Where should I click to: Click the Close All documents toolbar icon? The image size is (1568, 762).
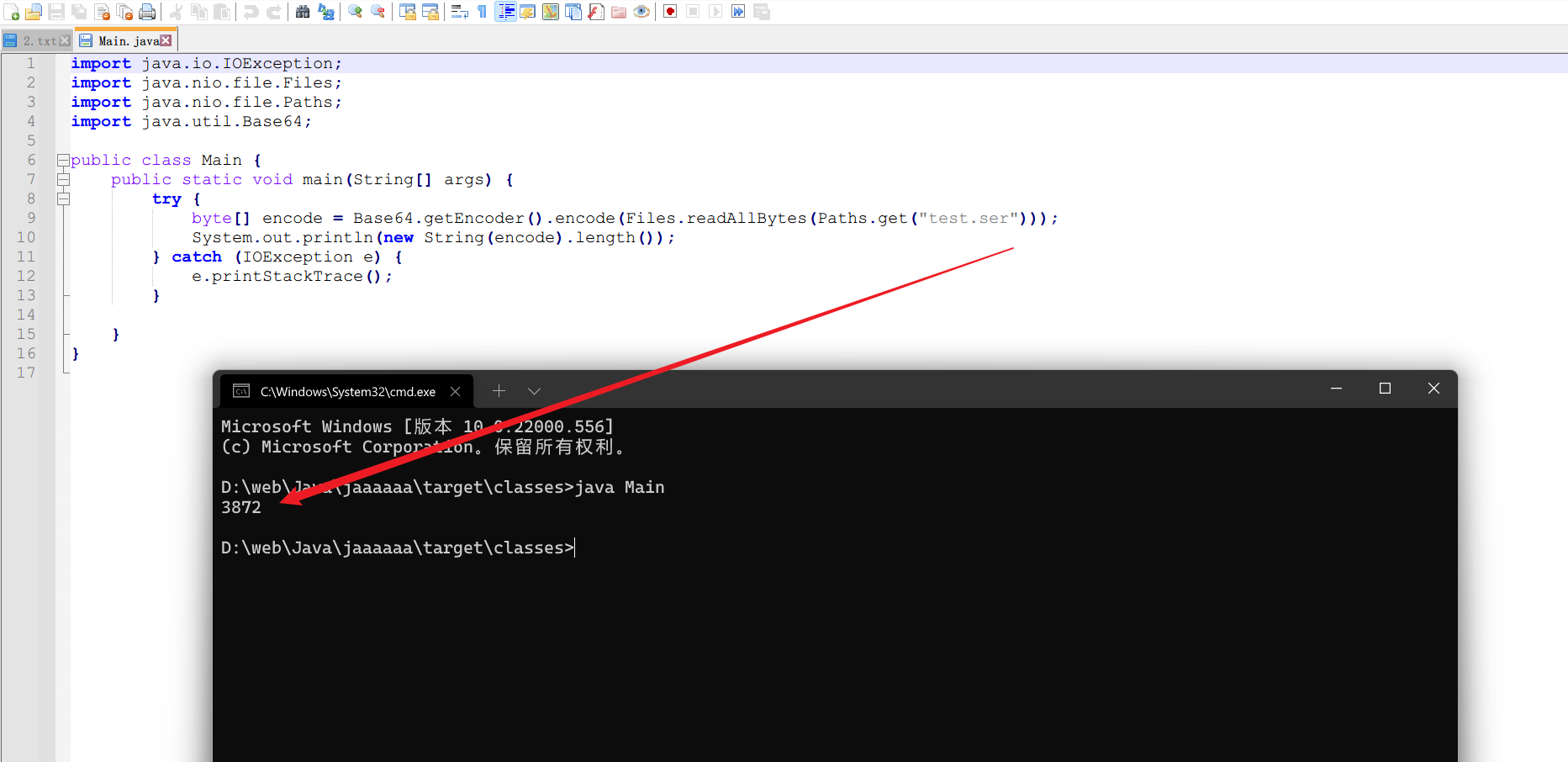click(124, 12)
